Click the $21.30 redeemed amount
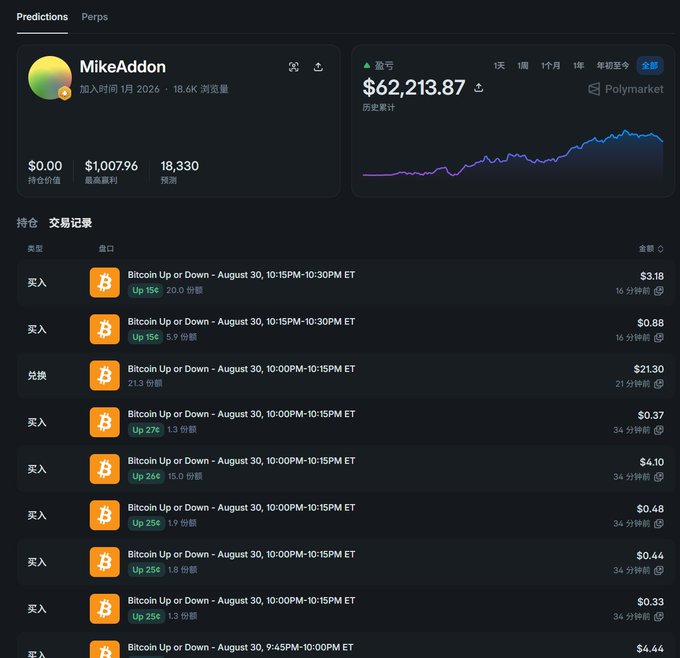Image resolution: width=680 pixels, height=658 pixels. (648, 369)
